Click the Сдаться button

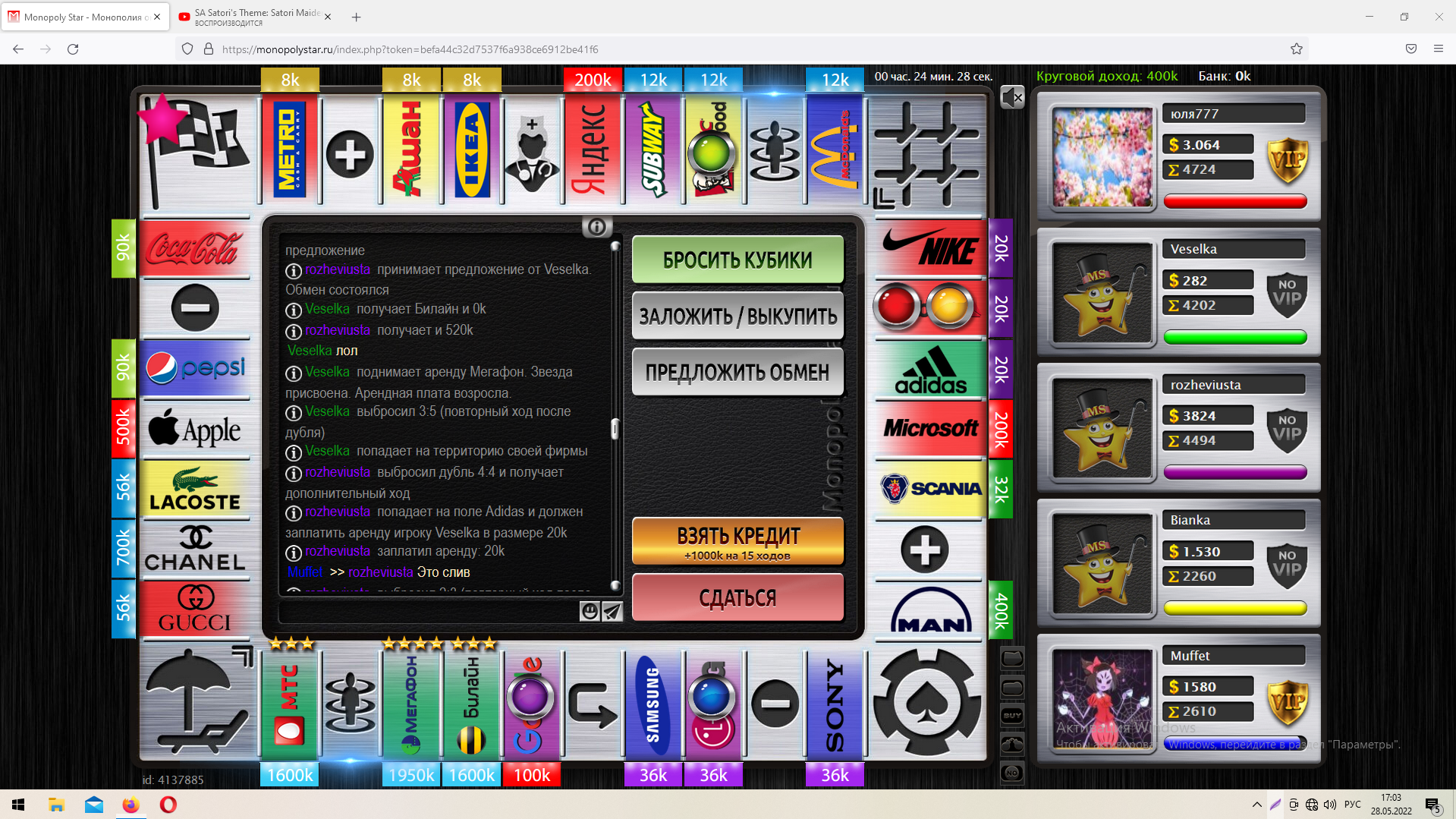point(737,597)
